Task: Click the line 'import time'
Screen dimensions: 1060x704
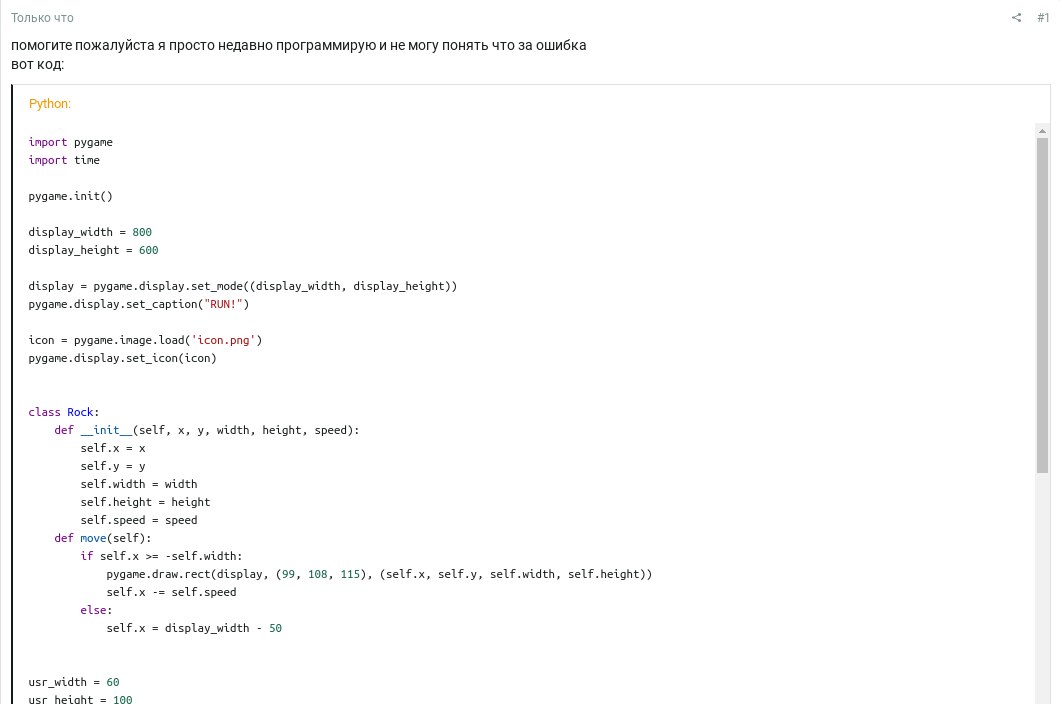Action: (64, 160)
